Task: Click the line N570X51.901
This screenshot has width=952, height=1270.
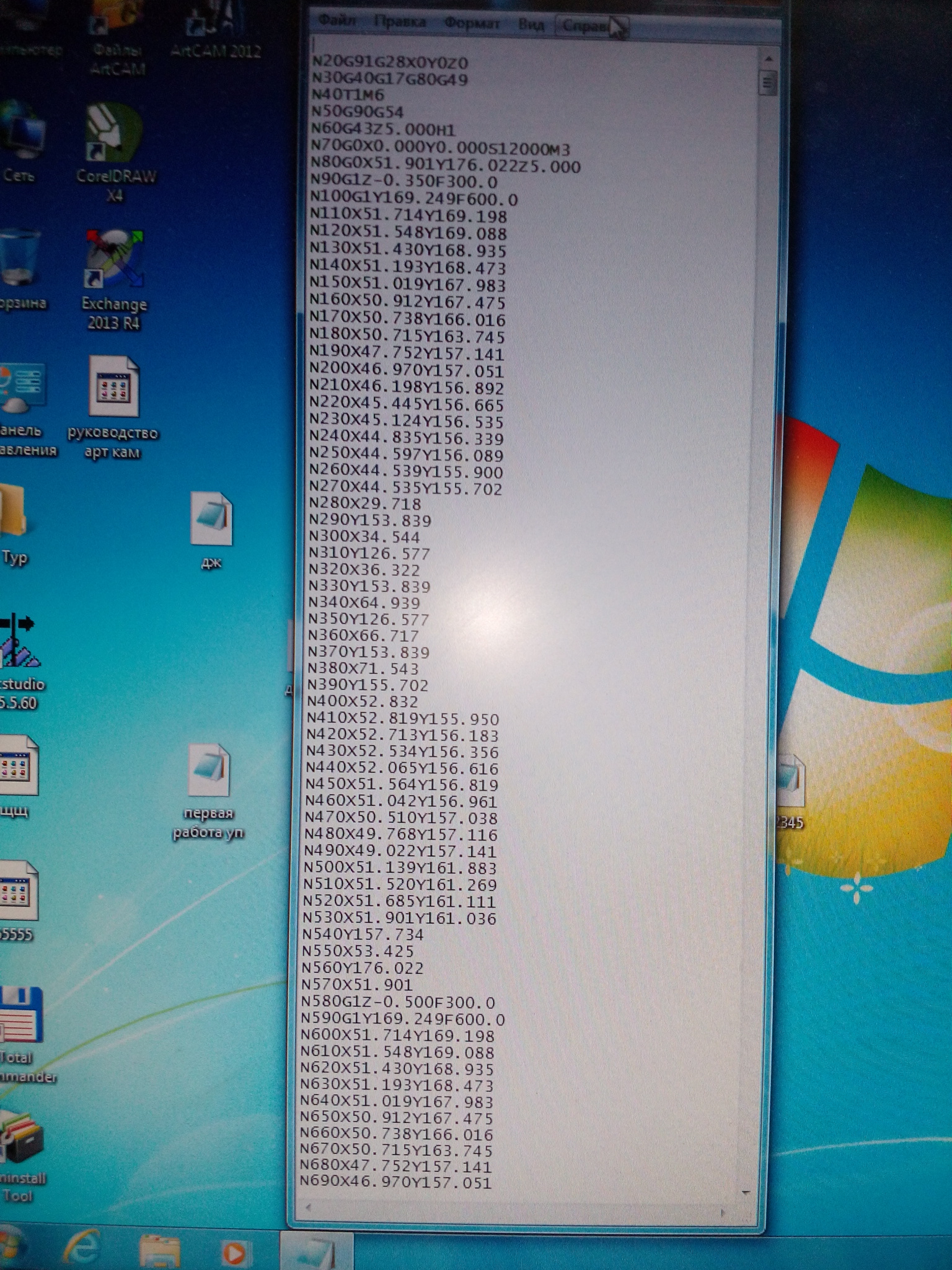Action: [x=357, y=984]
